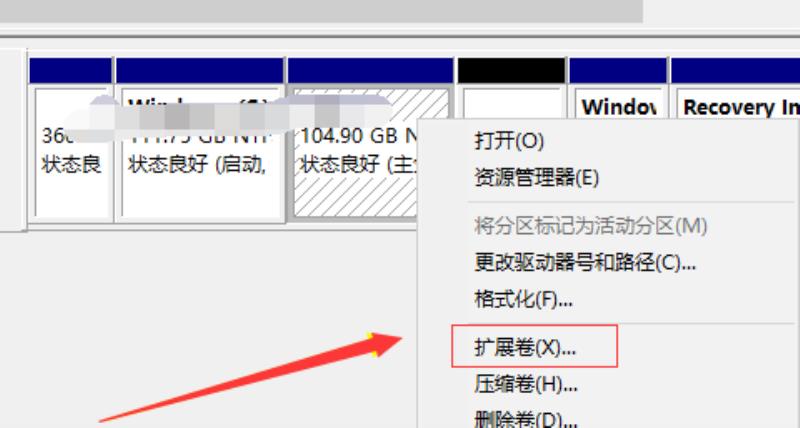The image size is (800, 428).
Task: Click the disk label panel at left edge
Action: click(12, 140)
